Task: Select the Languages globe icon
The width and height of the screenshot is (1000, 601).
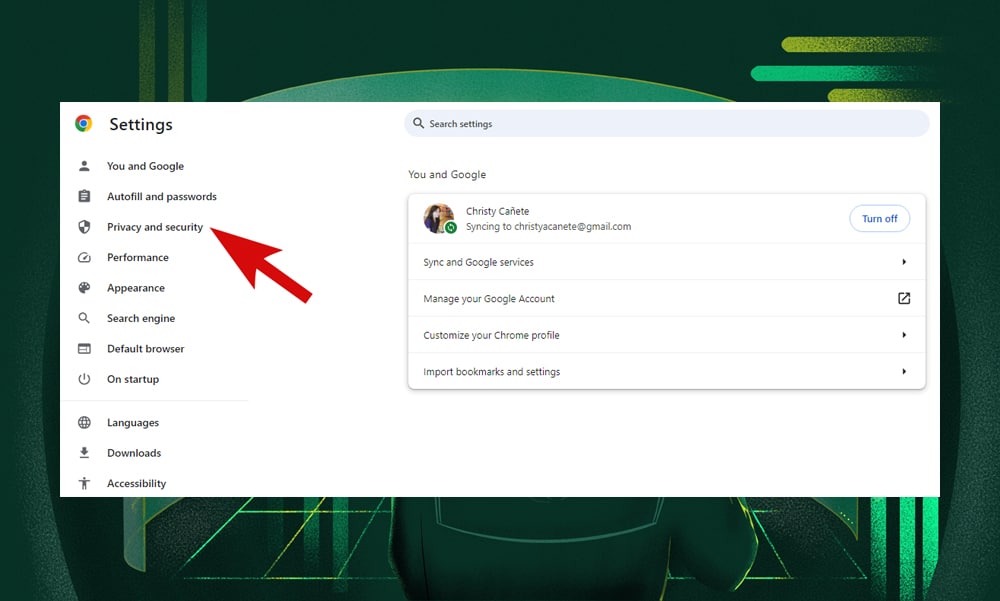Action: coord(85,422)
